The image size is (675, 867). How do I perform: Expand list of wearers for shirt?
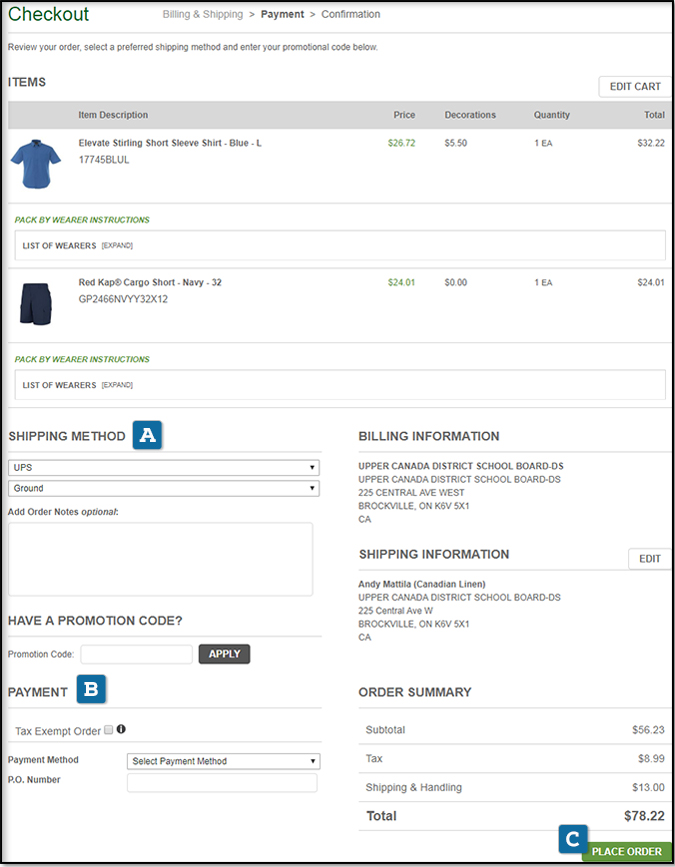[117, 245]
